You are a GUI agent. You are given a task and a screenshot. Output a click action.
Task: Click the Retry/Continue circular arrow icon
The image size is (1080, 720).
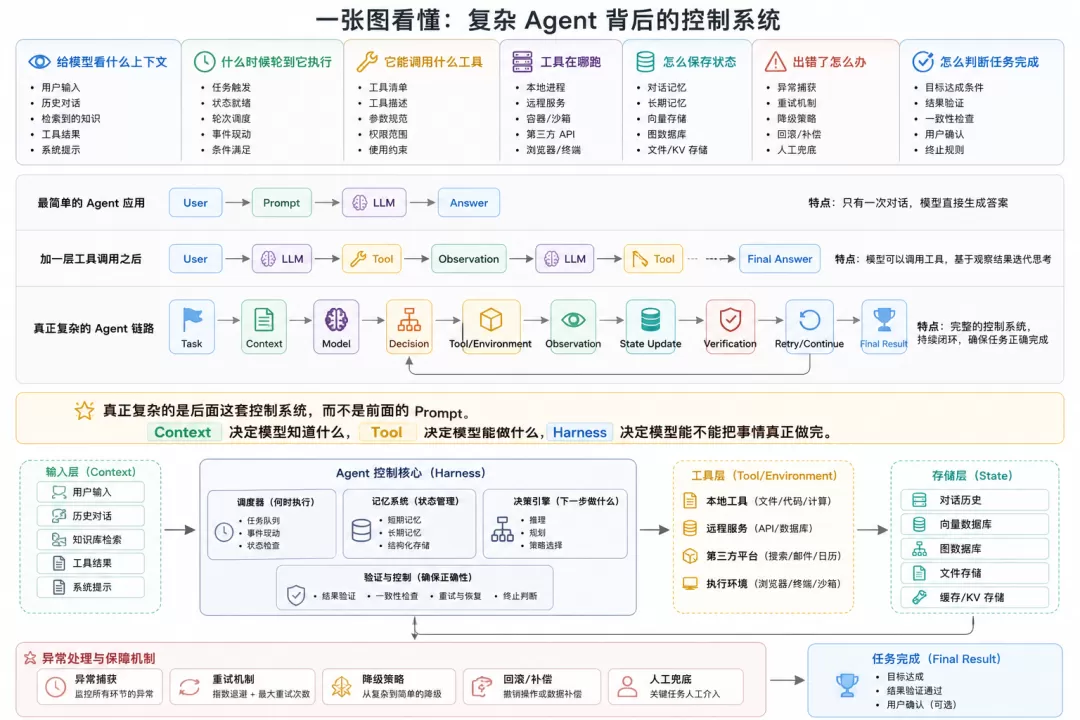tap(809, 320)
